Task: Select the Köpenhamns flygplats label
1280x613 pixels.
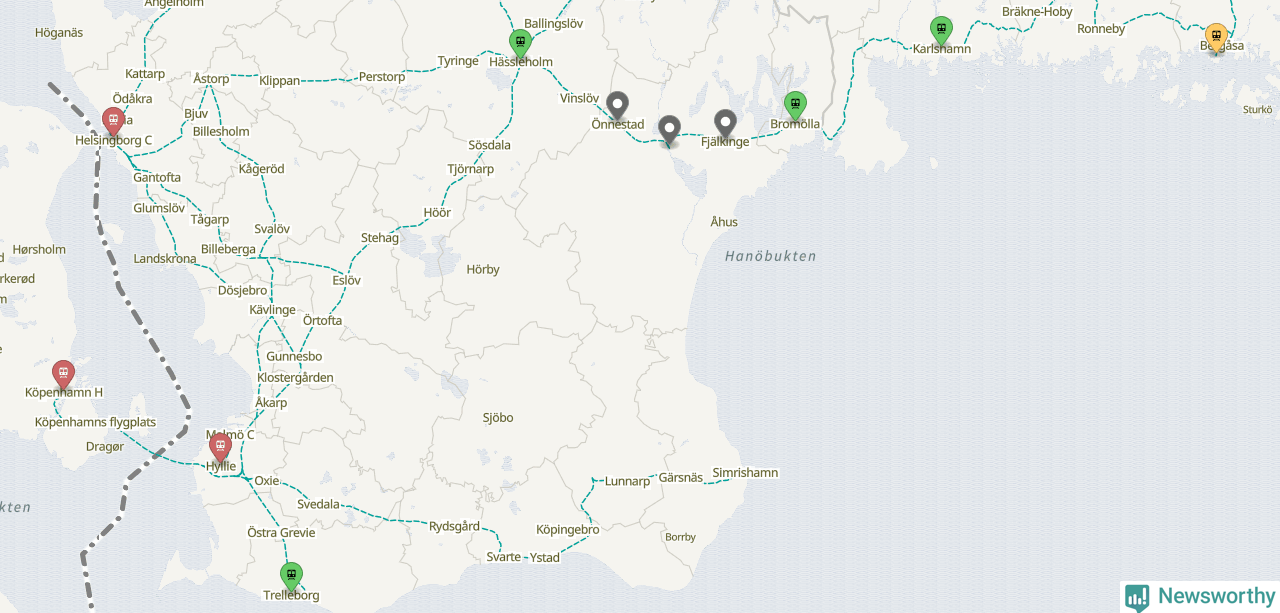Action: [95, 422]
